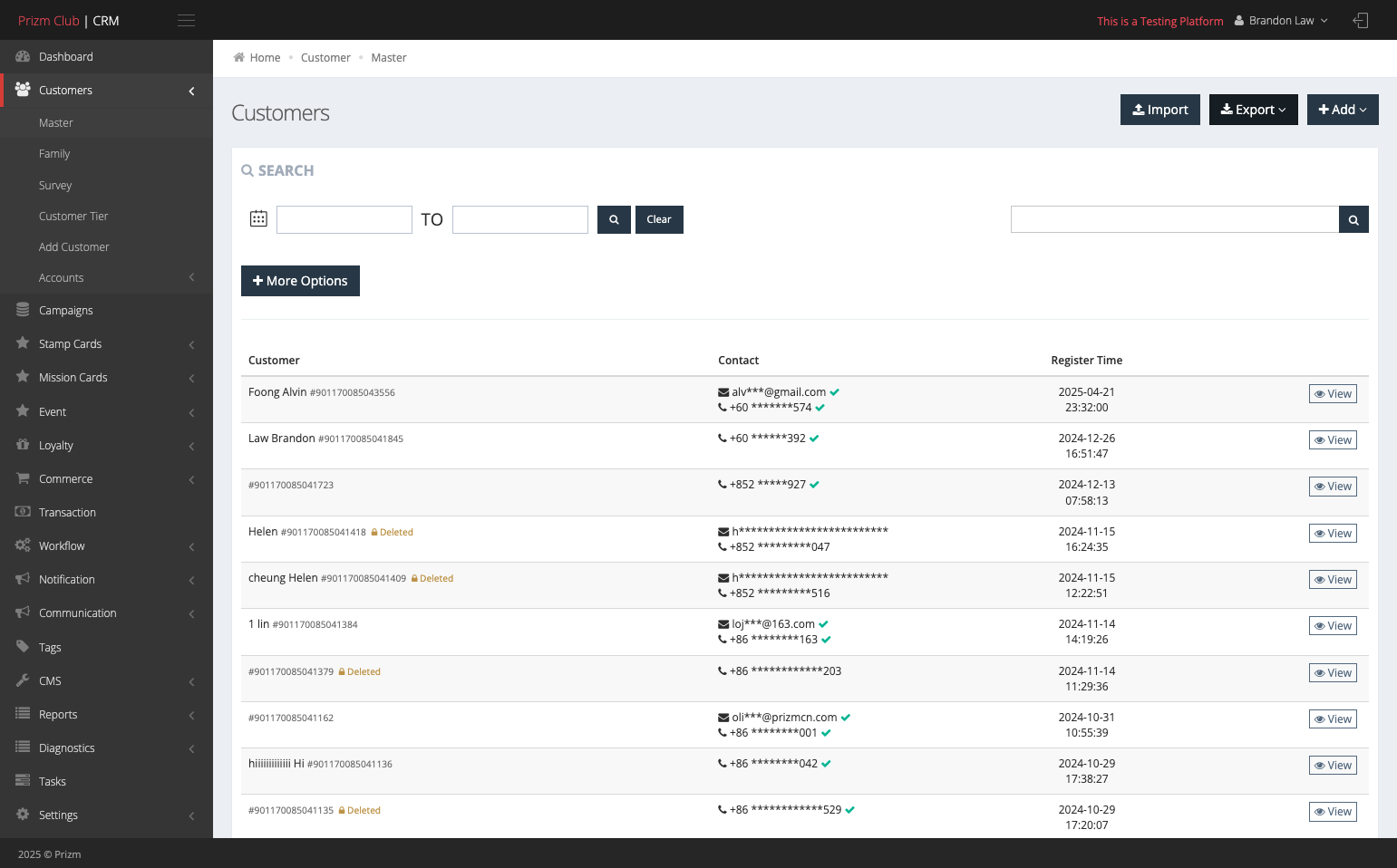
Task: Expand More Options search button
Action: (300, 281)
